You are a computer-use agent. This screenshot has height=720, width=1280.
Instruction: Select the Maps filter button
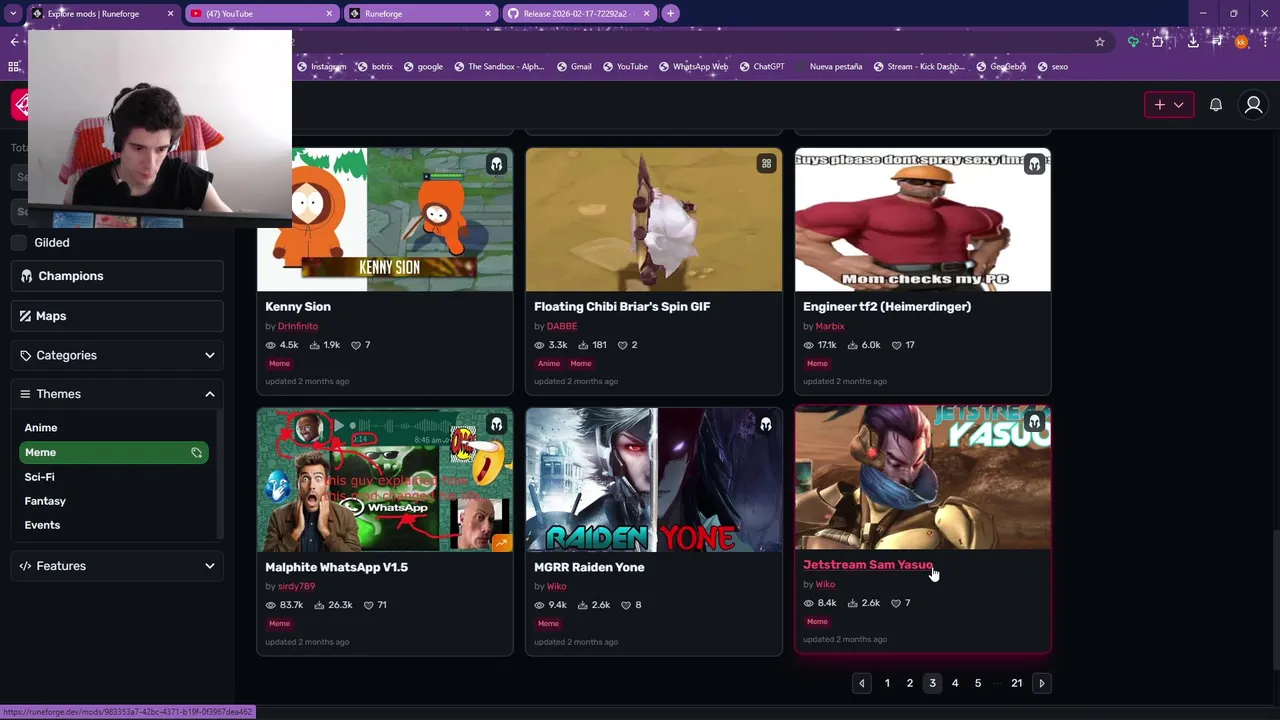click(117, 316)
